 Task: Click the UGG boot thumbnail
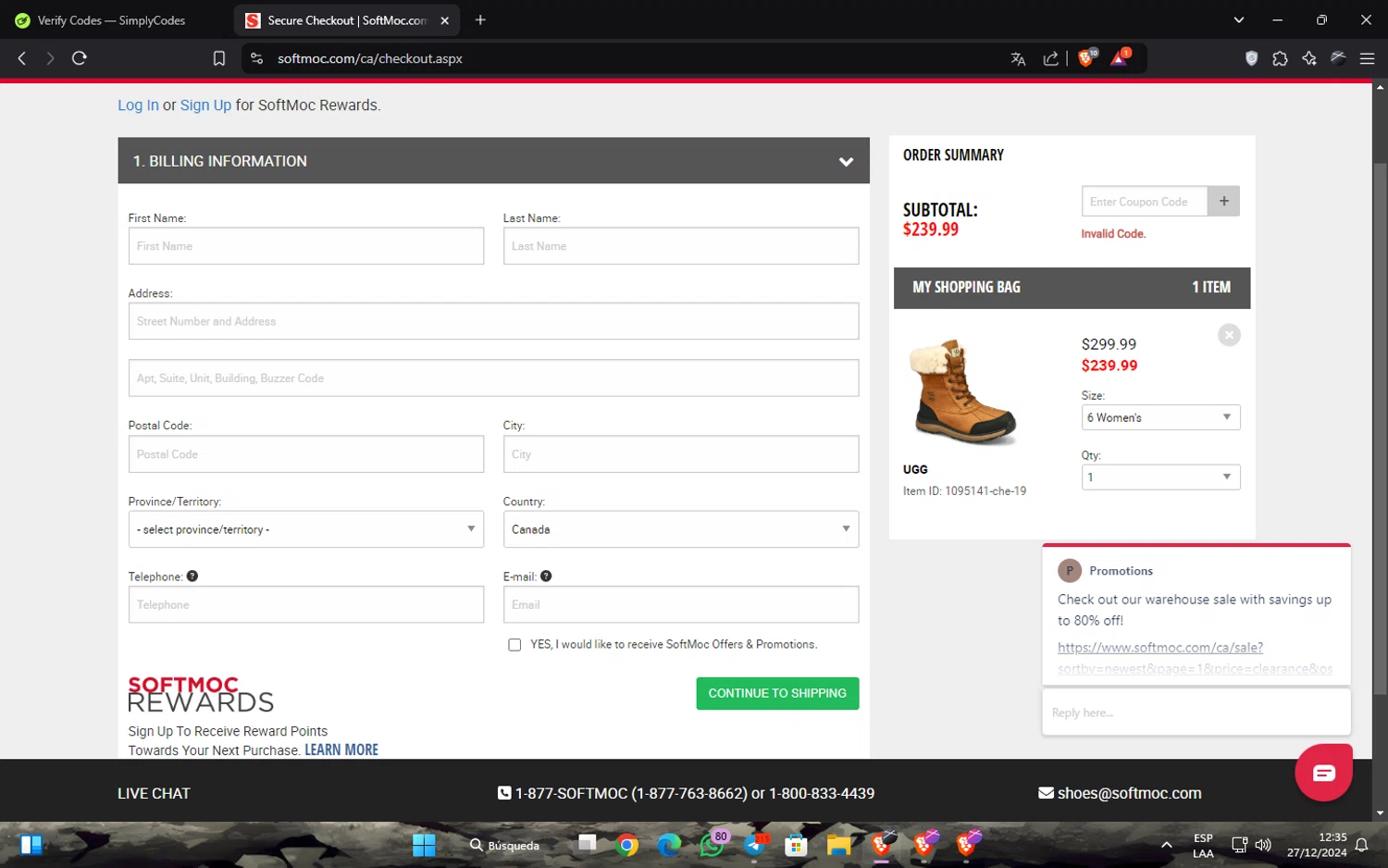964,391
